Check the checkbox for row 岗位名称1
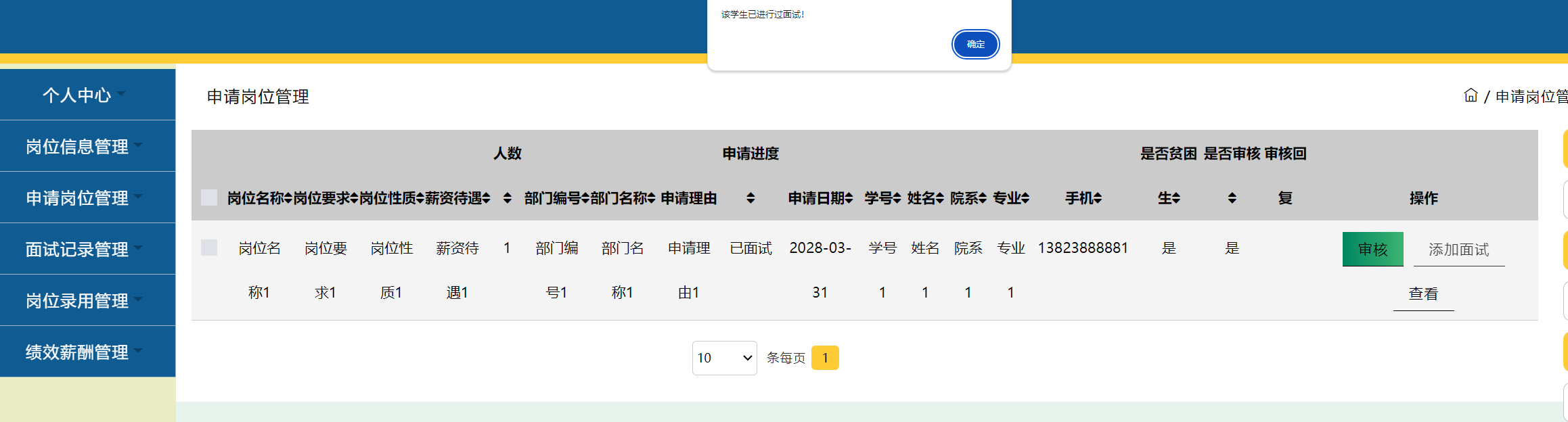The height and width of the screenshot is (422, 1568). coord(209,248)
